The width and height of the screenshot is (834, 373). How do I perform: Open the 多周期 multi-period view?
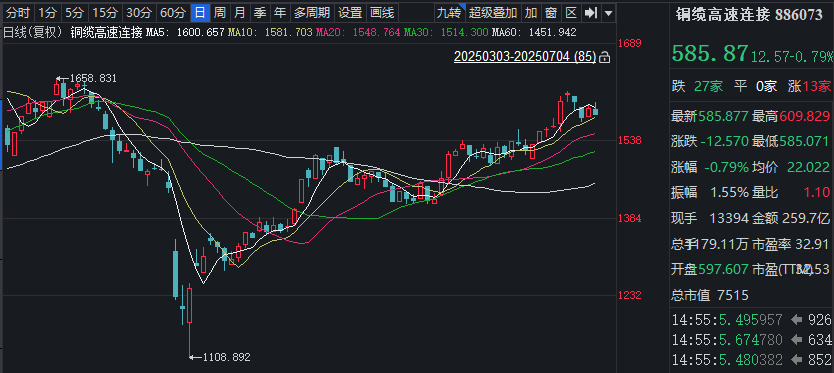[312, 12]
